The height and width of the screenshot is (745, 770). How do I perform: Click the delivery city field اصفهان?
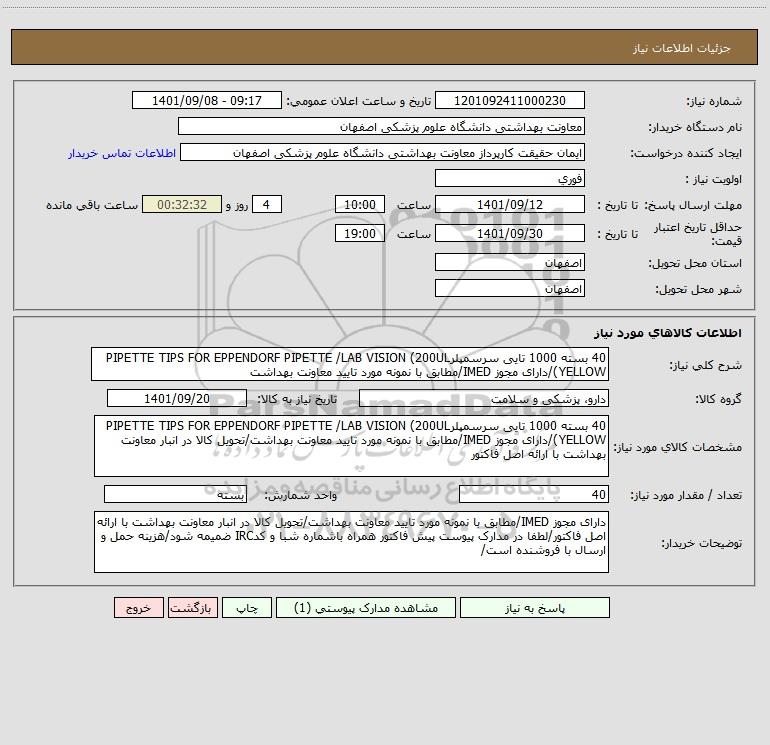[510, 289]
